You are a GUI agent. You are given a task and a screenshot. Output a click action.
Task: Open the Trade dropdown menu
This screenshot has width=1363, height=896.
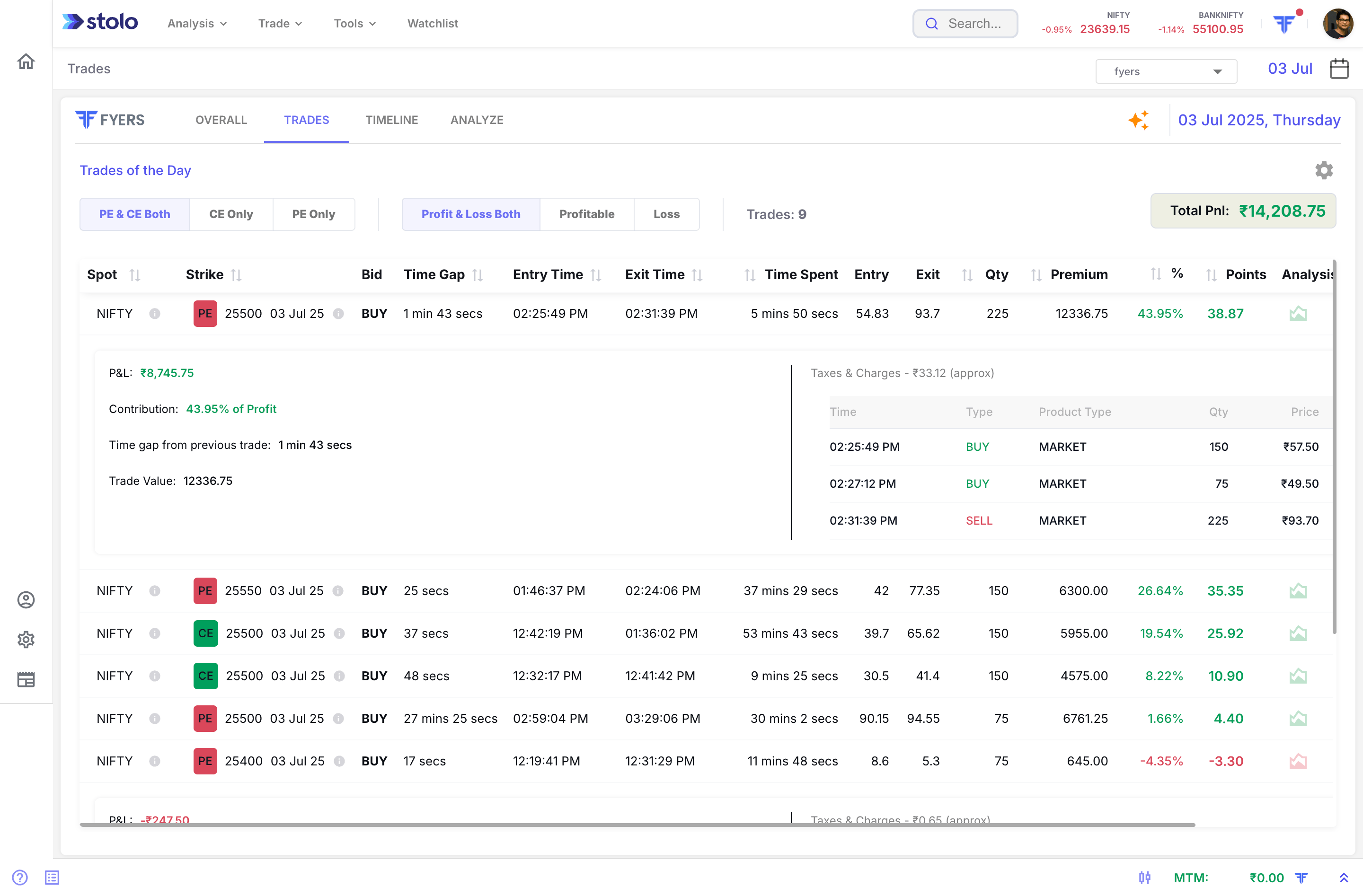(280, 24)
